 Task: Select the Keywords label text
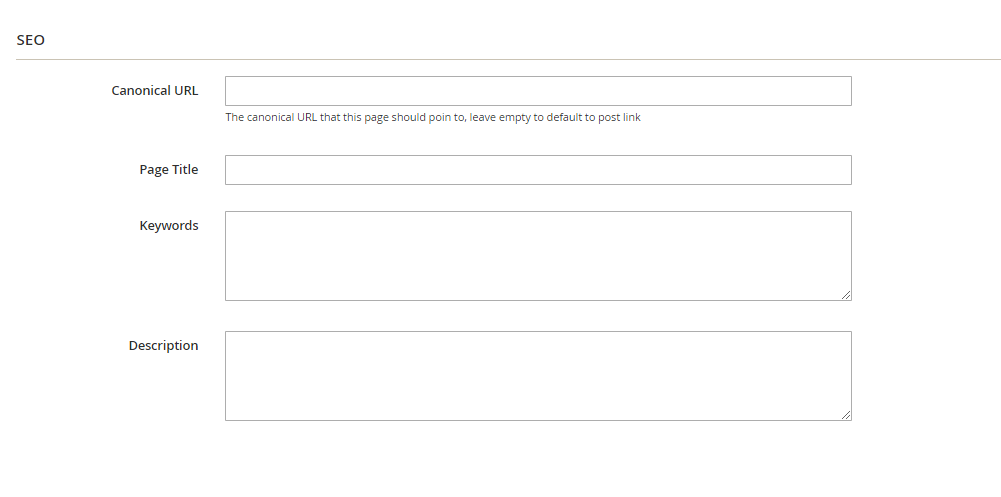click(169, 225)
